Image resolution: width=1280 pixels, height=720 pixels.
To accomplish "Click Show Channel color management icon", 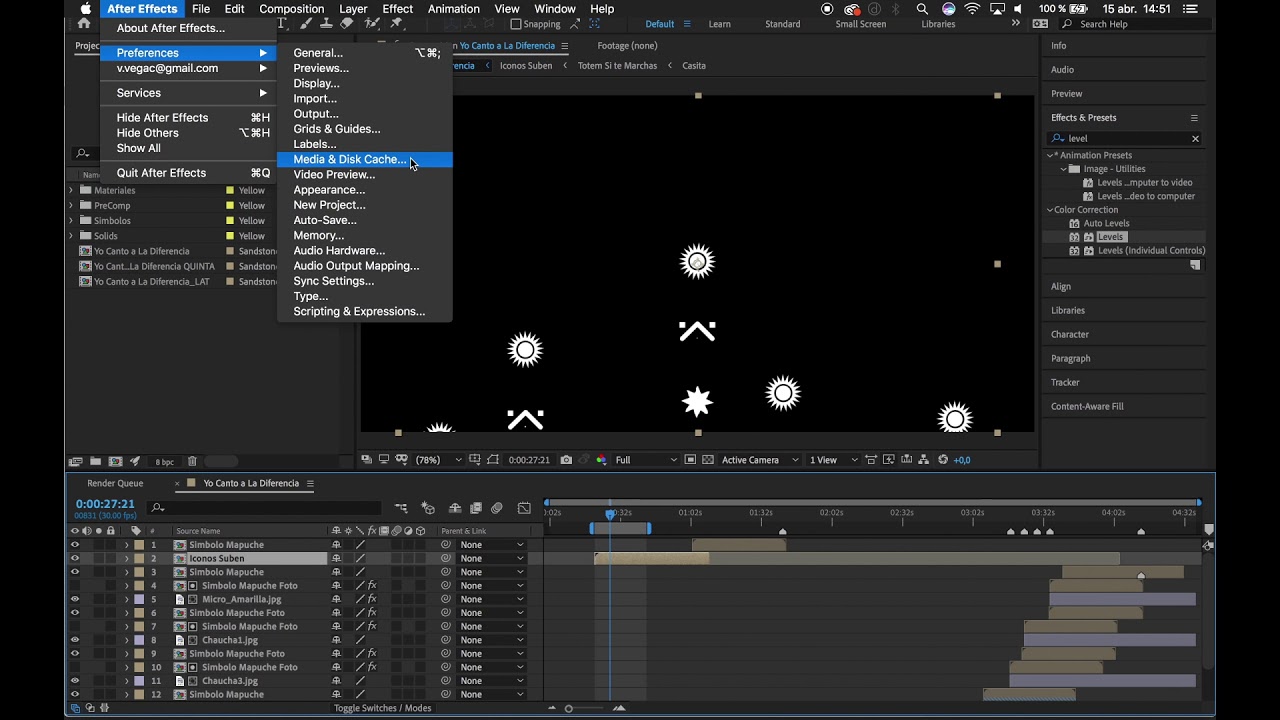I will coord(601,460).
